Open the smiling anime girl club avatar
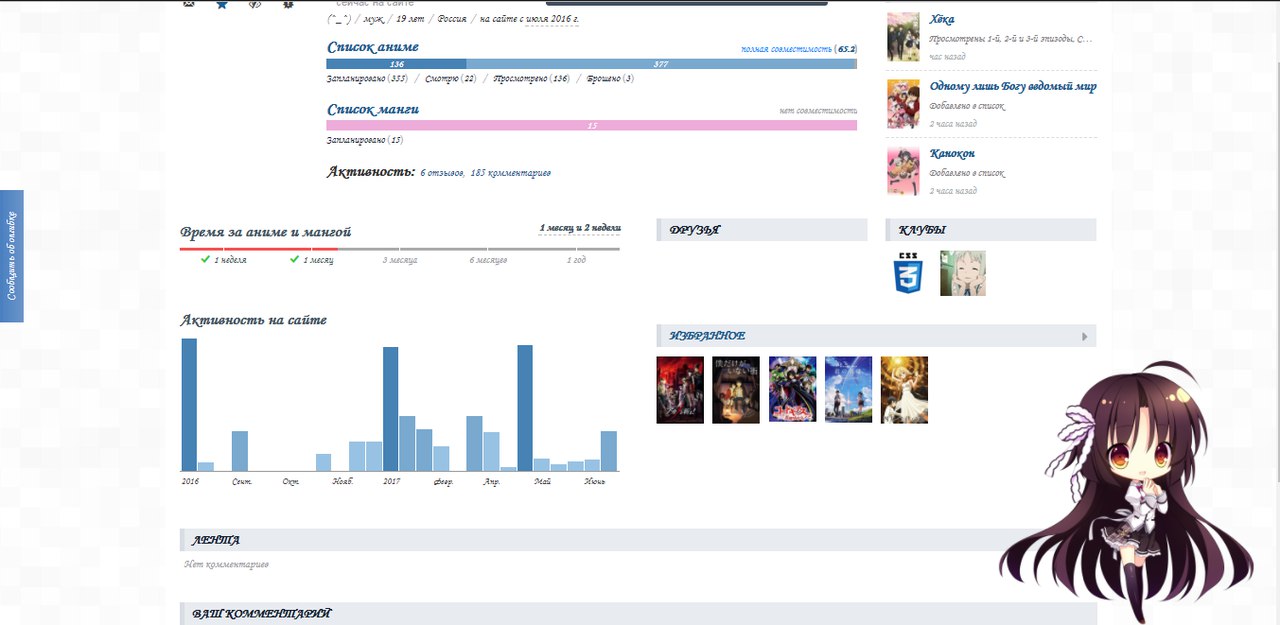Screen dimensions: 1280x625 tap(963, 273)
